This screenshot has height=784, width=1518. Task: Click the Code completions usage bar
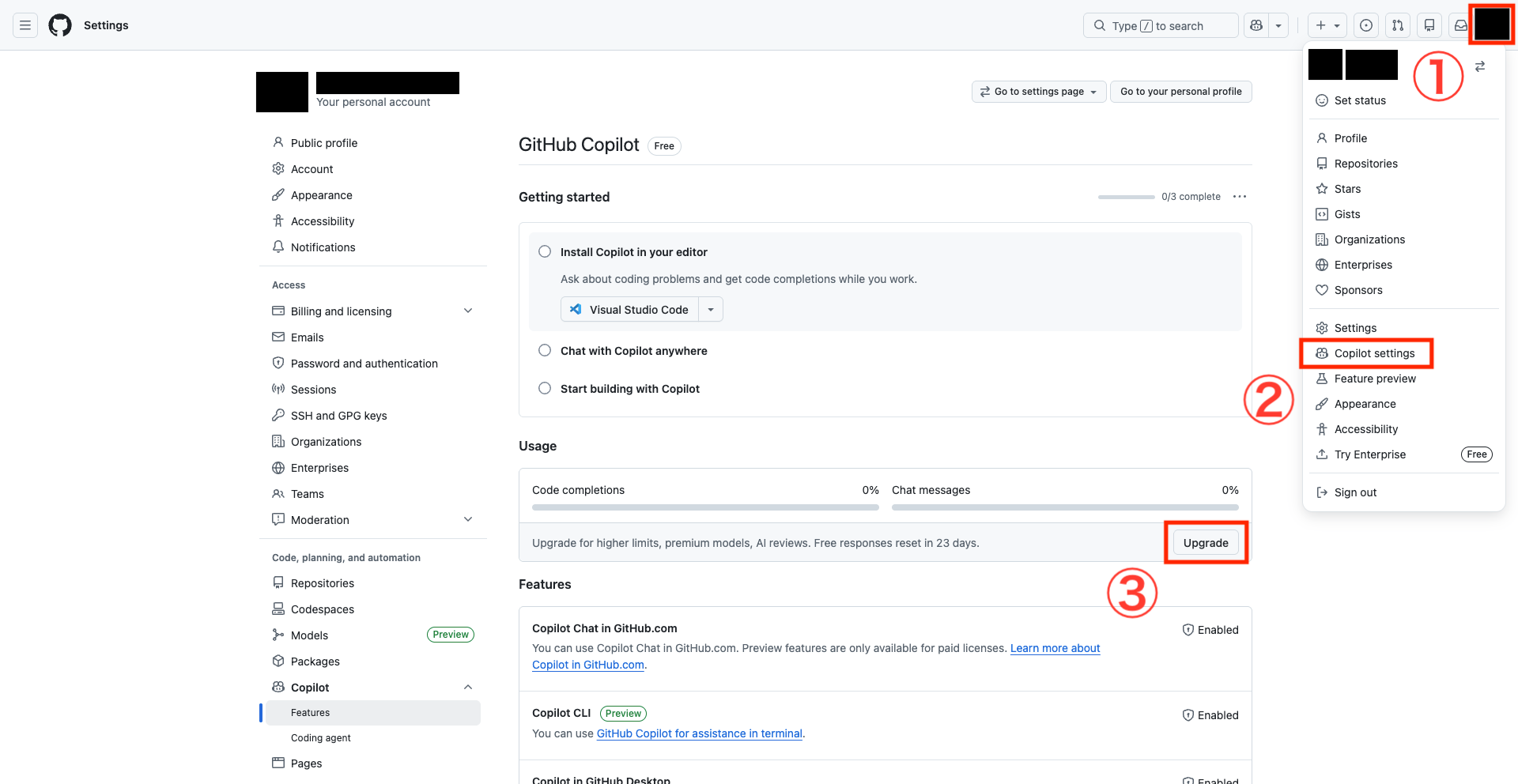tap(705, 507)
